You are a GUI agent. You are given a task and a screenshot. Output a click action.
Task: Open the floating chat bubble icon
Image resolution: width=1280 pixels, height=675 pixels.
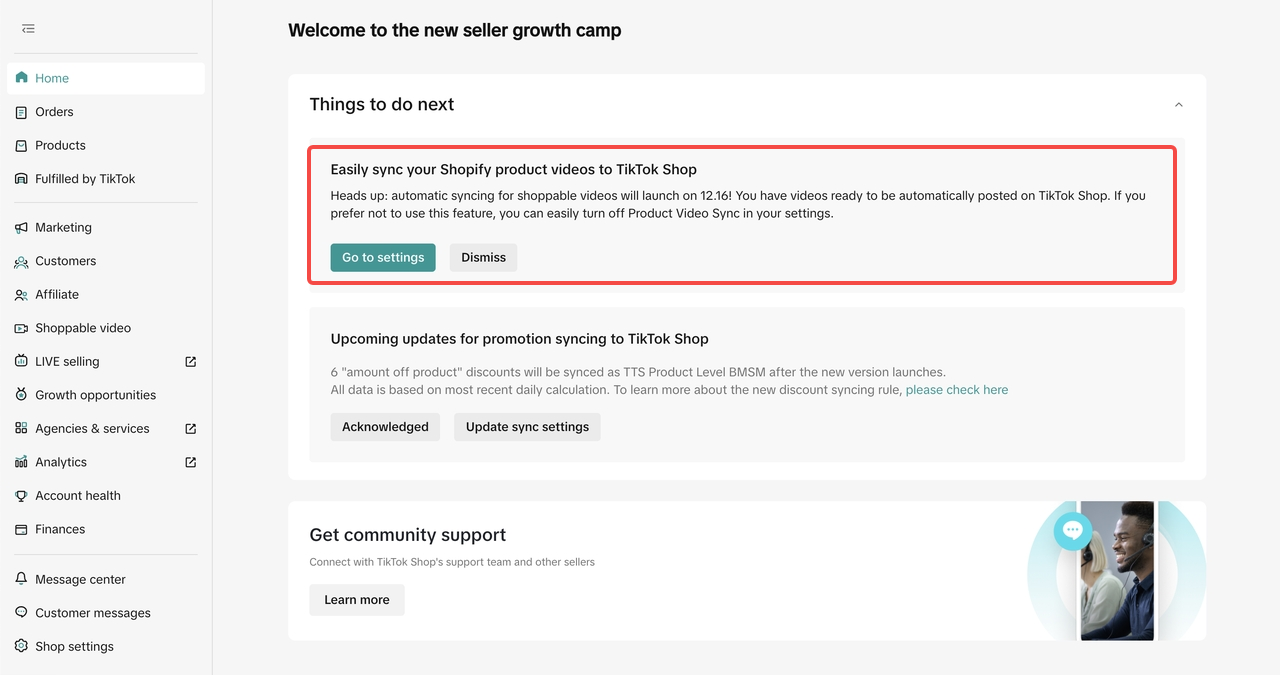click(x=1073, y=530)
